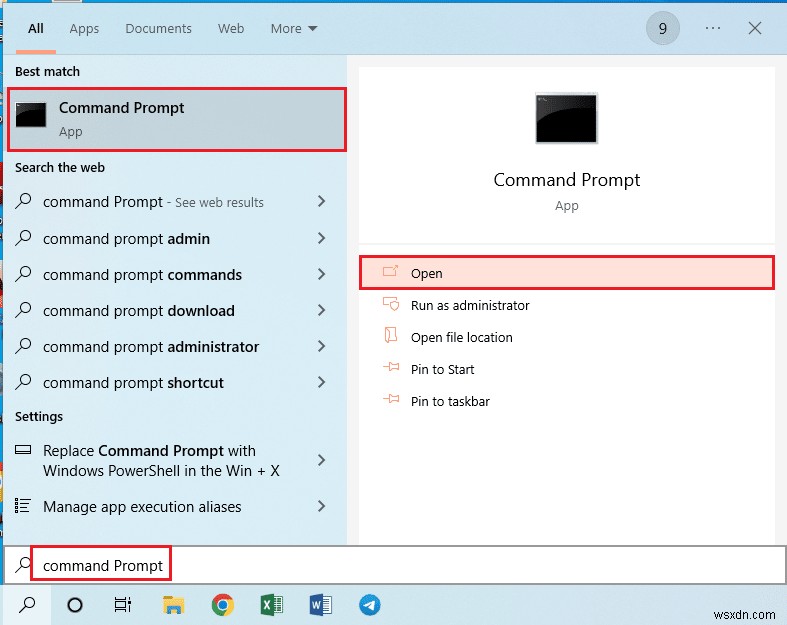Choose Run as administrator
The width and height of the screenshot is (787, 625).
click(x=567, y=305)
